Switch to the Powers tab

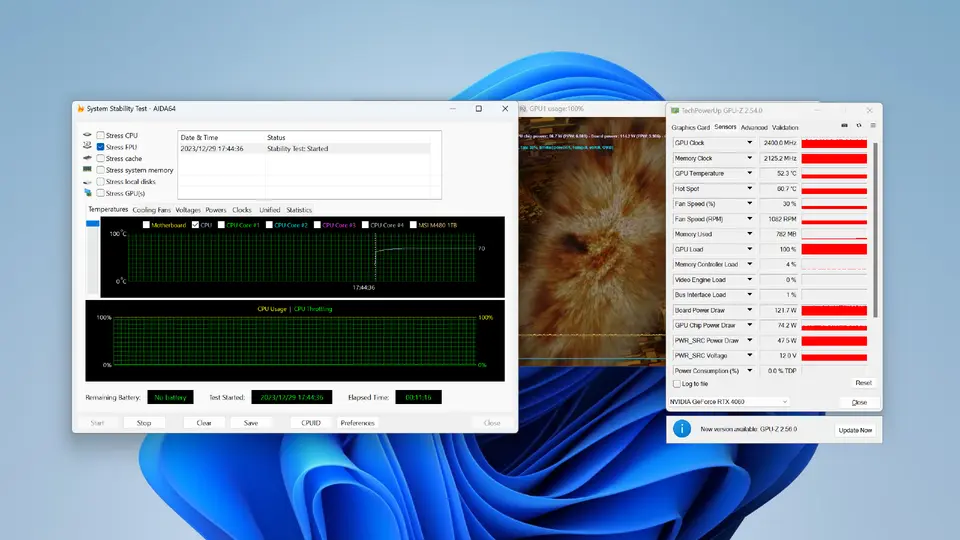coord(216,209)
